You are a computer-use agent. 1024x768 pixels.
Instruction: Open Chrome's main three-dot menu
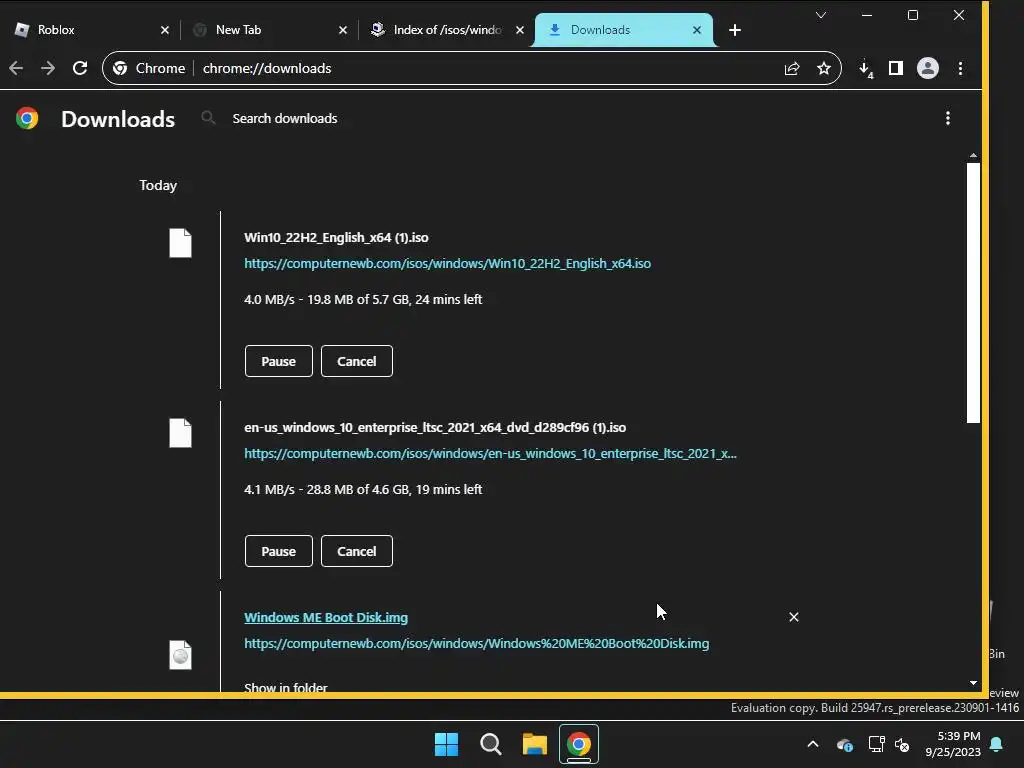point(960,68)
